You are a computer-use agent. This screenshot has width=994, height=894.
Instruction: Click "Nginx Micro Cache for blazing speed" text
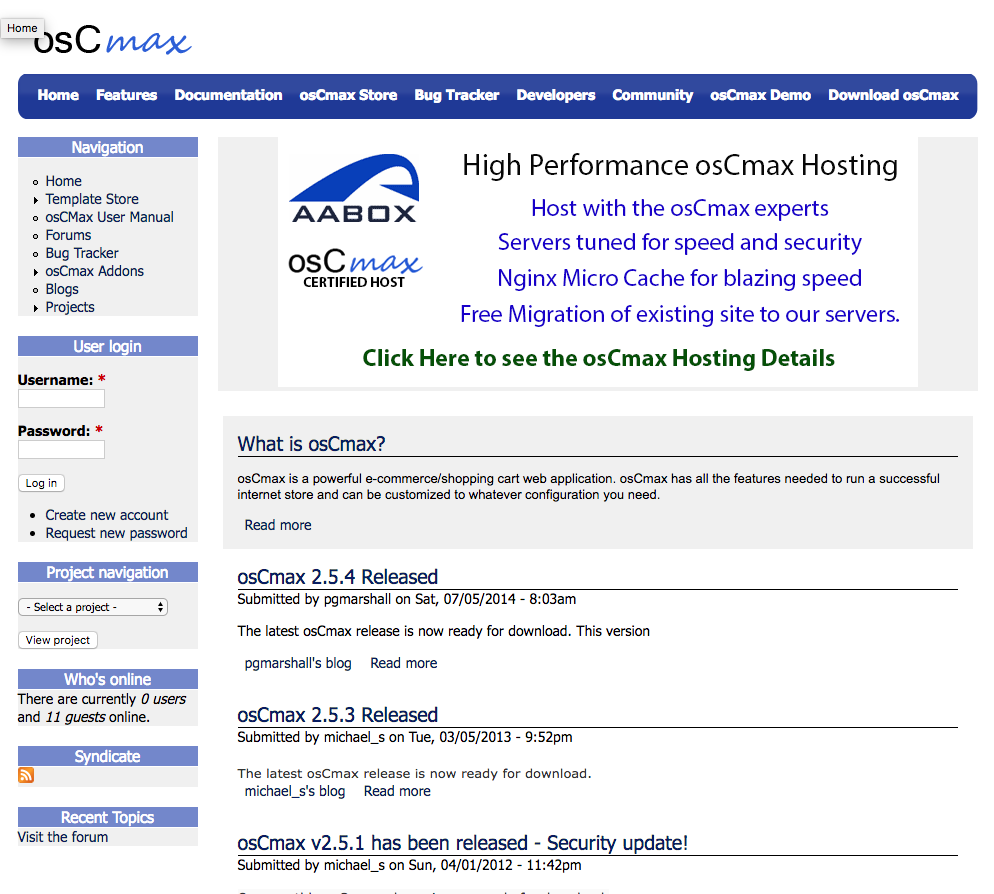(680, 278)
